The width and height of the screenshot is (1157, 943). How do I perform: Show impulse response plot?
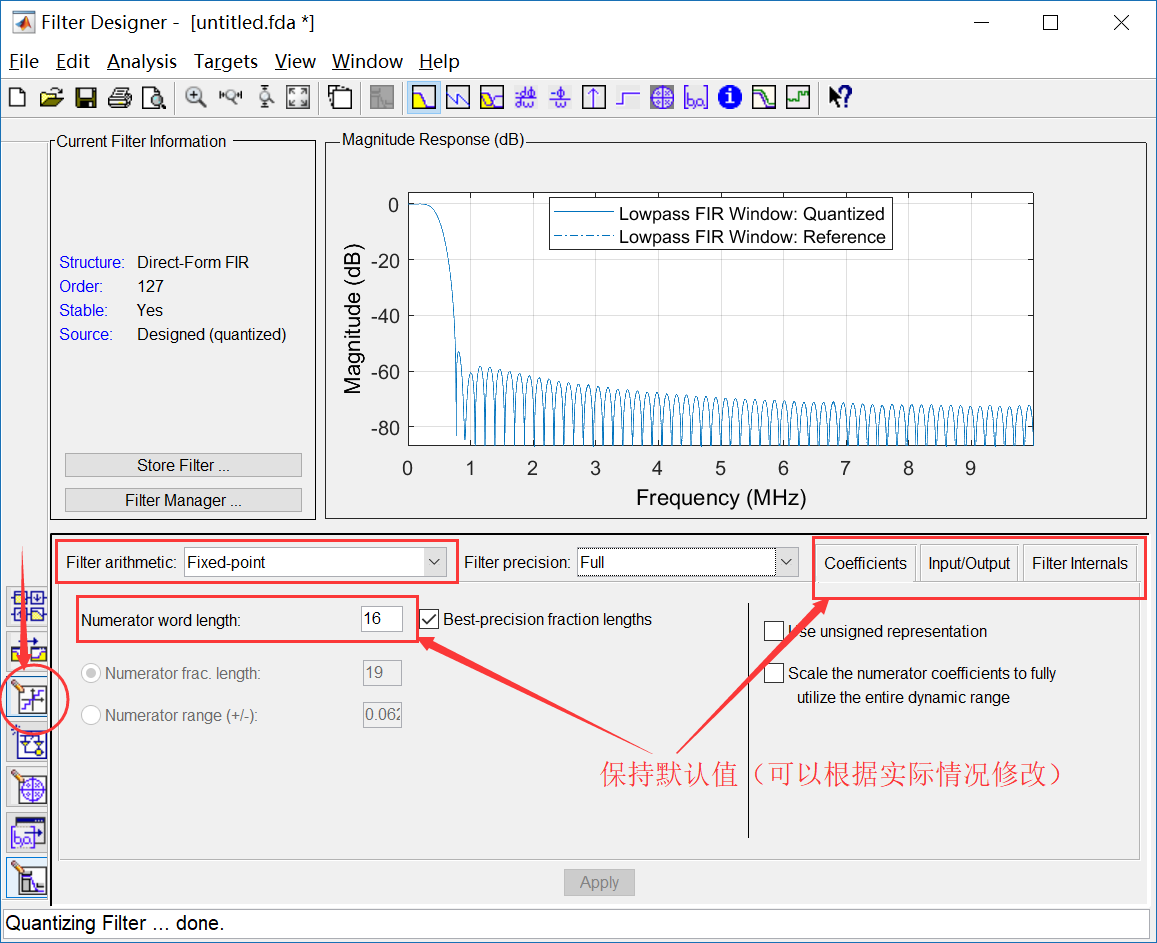pyautogui.click(x=594, y=97)
